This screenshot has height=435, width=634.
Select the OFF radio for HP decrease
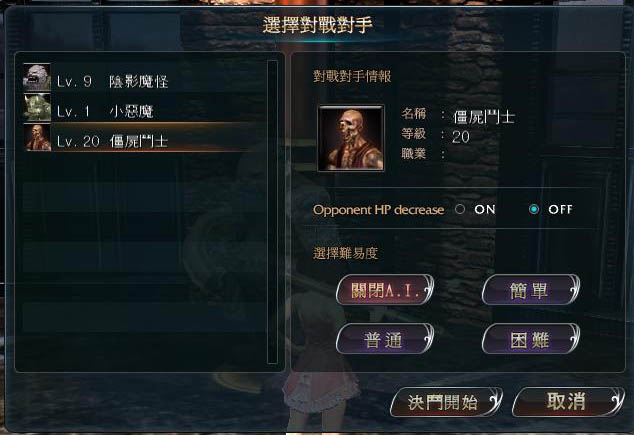(534, 209)
